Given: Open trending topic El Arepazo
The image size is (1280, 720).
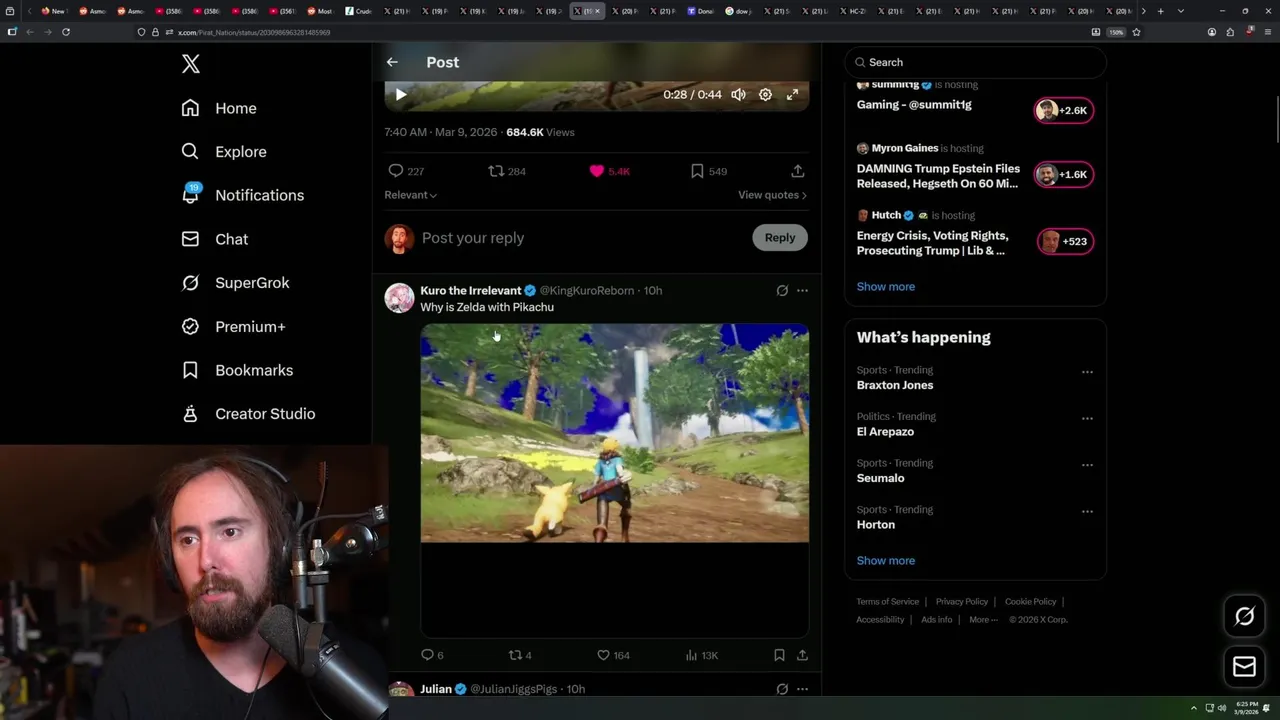Looking at the screenshot, I should tap(885, 432).
